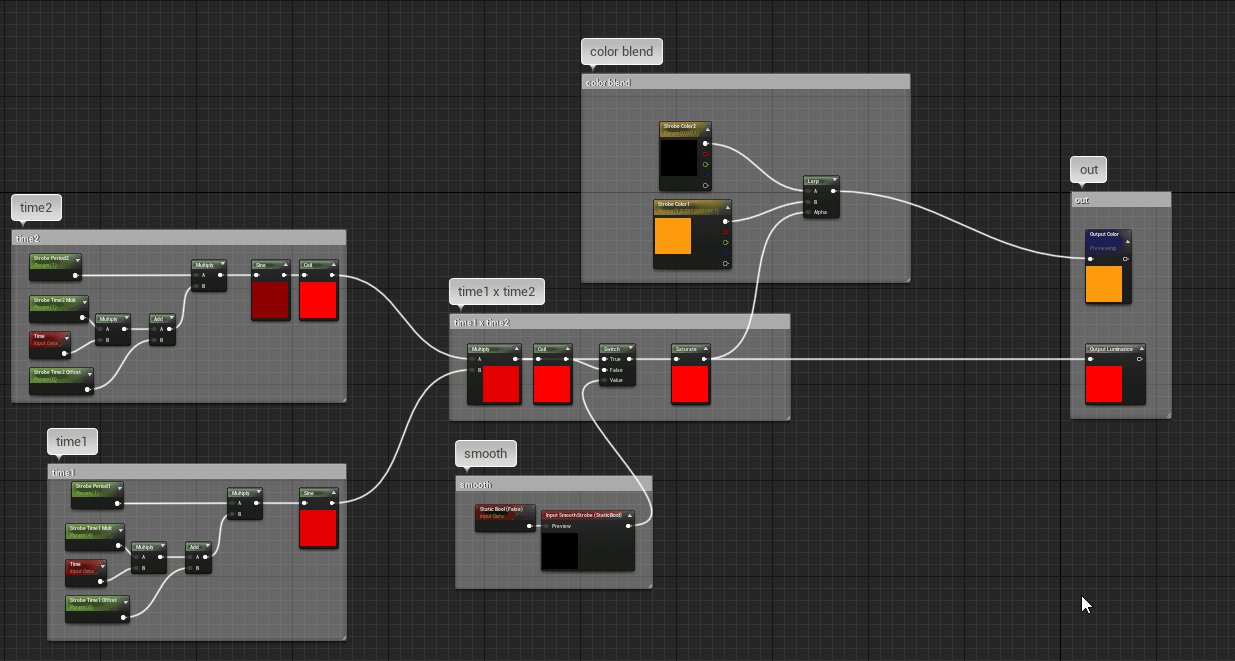Image resolution: width=1235 pixels, height=661 pixels.
Task: Select the 'color blend' comment bubble
Action: [x=622, y=52]
